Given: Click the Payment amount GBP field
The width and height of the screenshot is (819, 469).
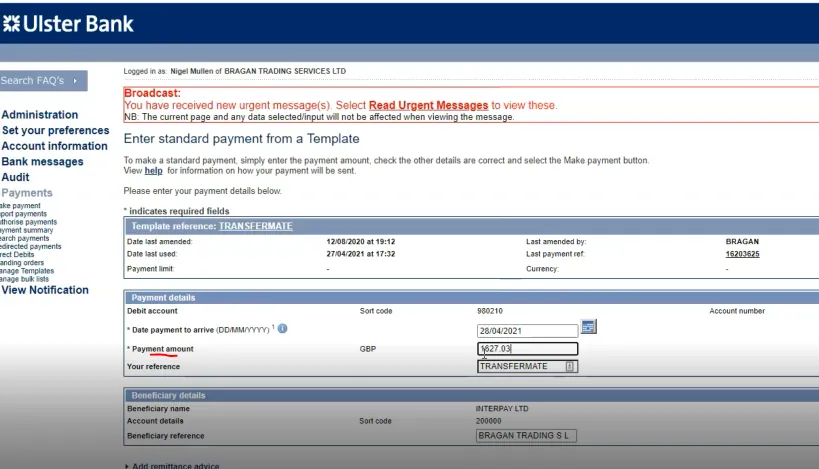Looking at the screenshot, I should pyautogui.click(x=527, y=348).
